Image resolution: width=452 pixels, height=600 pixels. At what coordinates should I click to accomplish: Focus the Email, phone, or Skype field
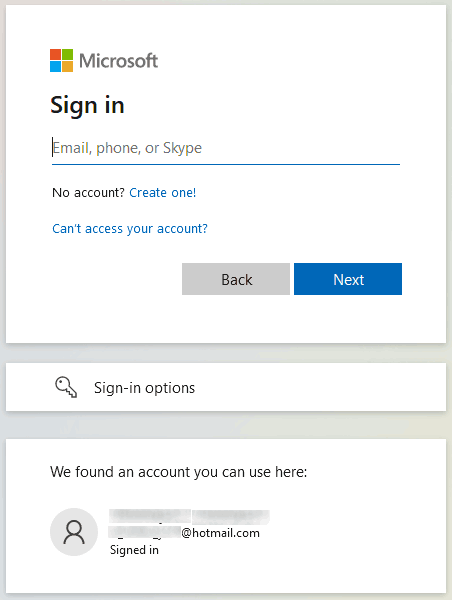coord(226,148)
